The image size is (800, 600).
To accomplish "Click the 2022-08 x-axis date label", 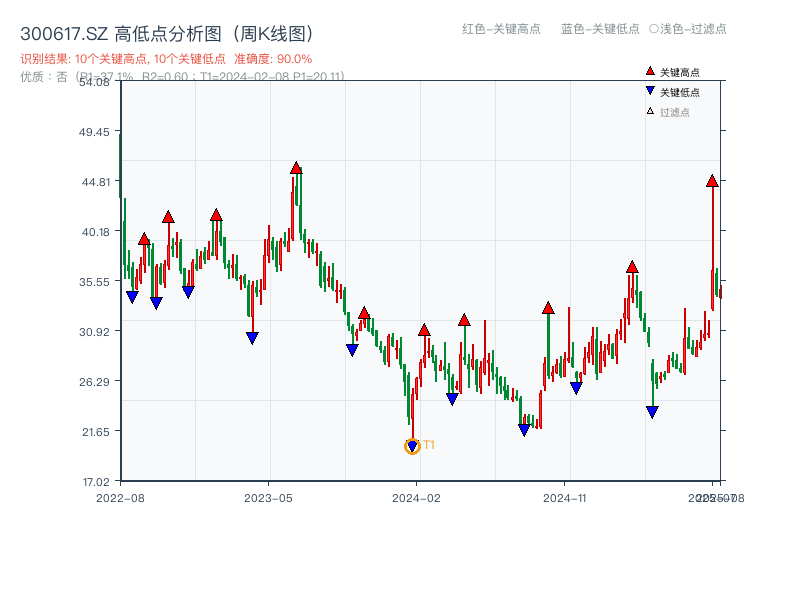I will (120, 498).
